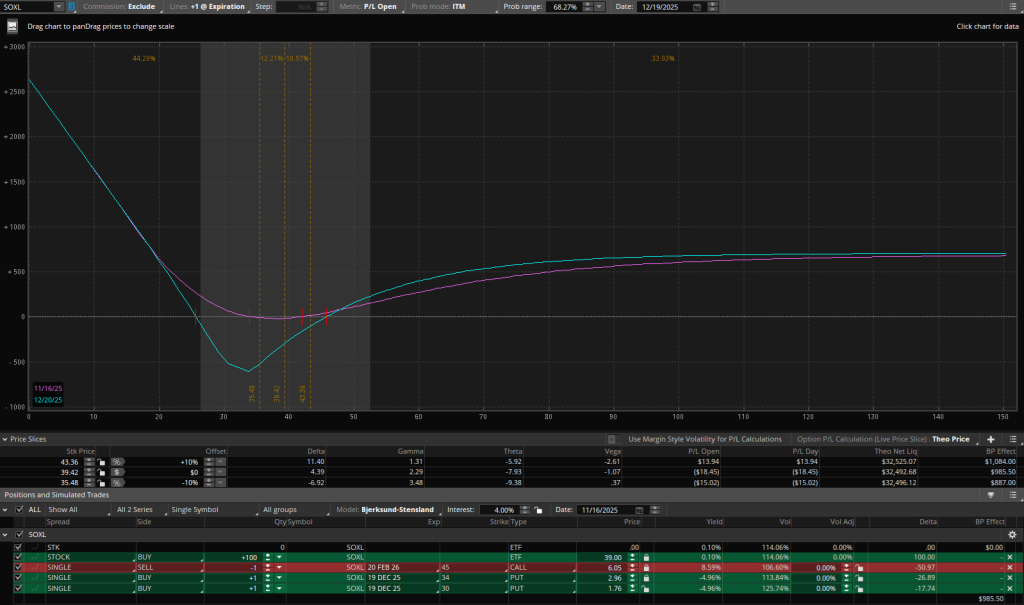Uncheck the SELL 45 CALL leg checkbox
The height and width of the screenshot is (605, 1024).
click(x=18, y=566)
